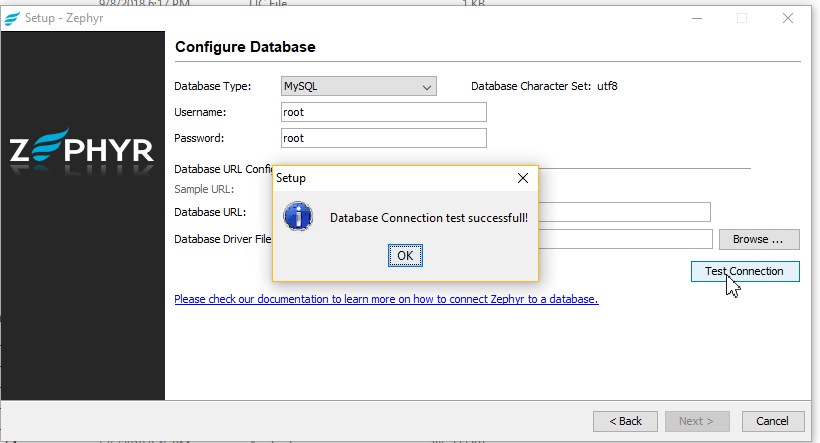Click the Database URL text field

tap(624, 212)
